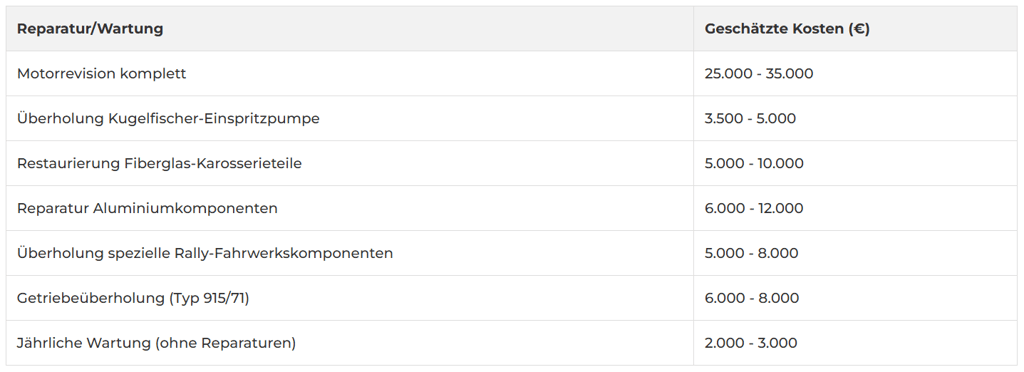Click the euro symbol in the header
The height and width of the screenshot is (372, 1024).
tap(860, 29)
